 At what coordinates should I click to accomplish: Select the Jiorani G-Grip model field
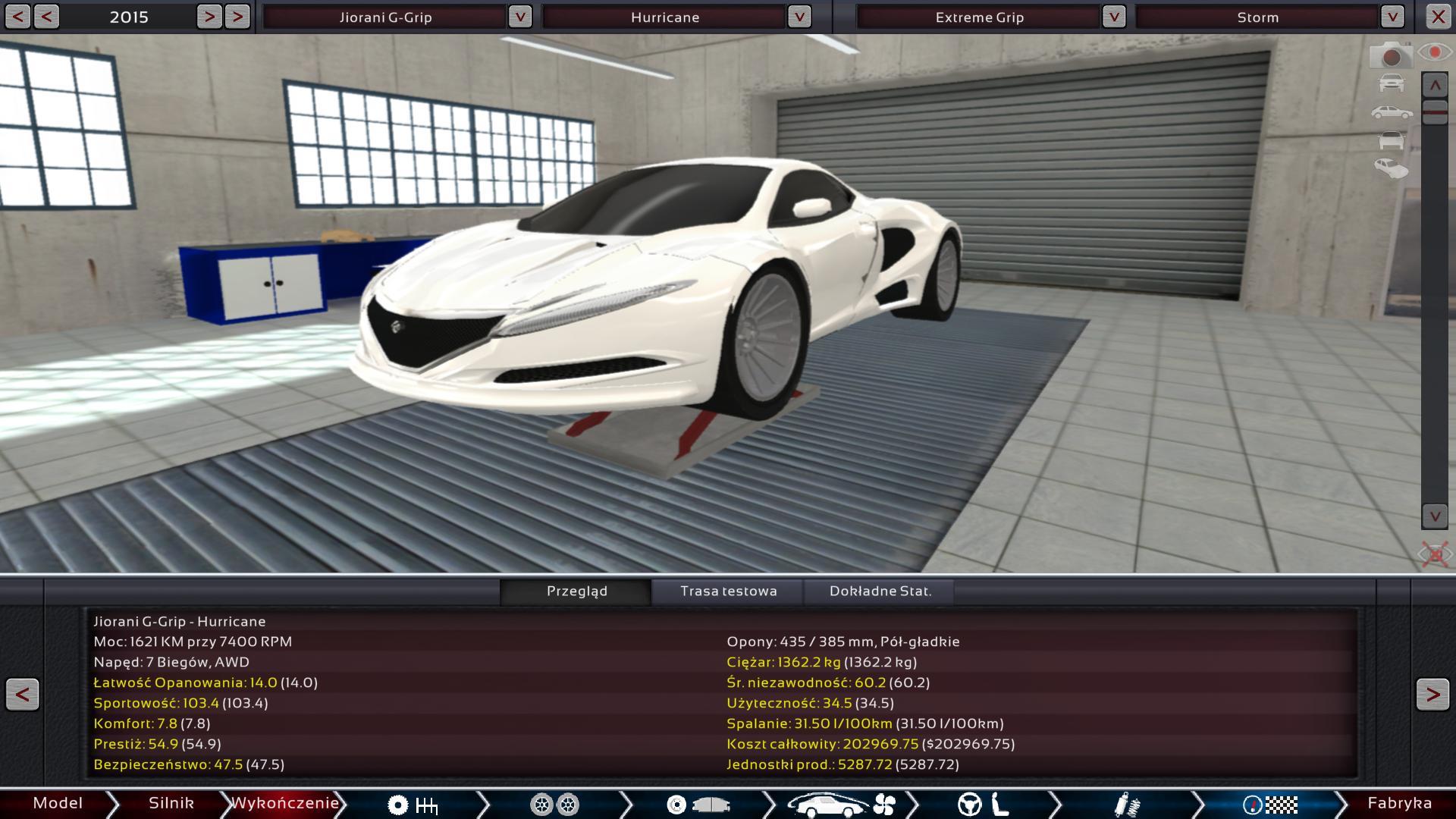click(x=385, y=17)
